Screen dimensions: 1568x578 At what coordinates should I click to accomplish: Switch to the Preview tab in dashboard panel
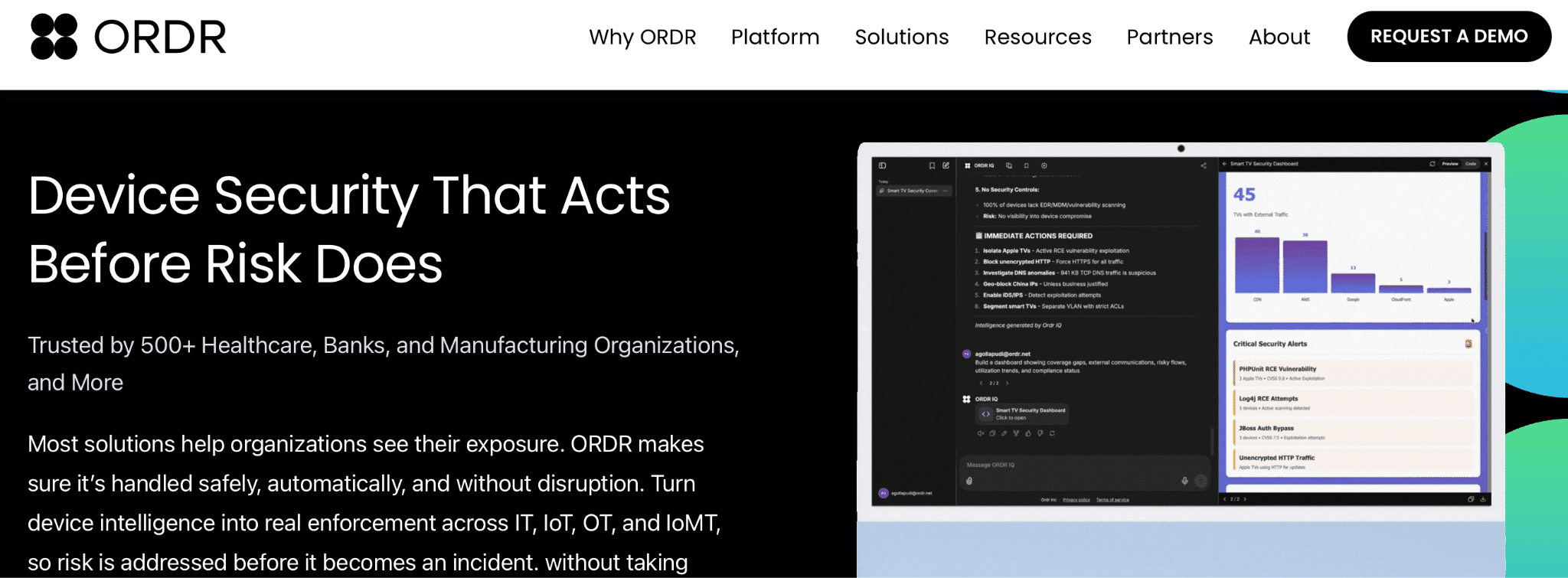point(1450,164)
